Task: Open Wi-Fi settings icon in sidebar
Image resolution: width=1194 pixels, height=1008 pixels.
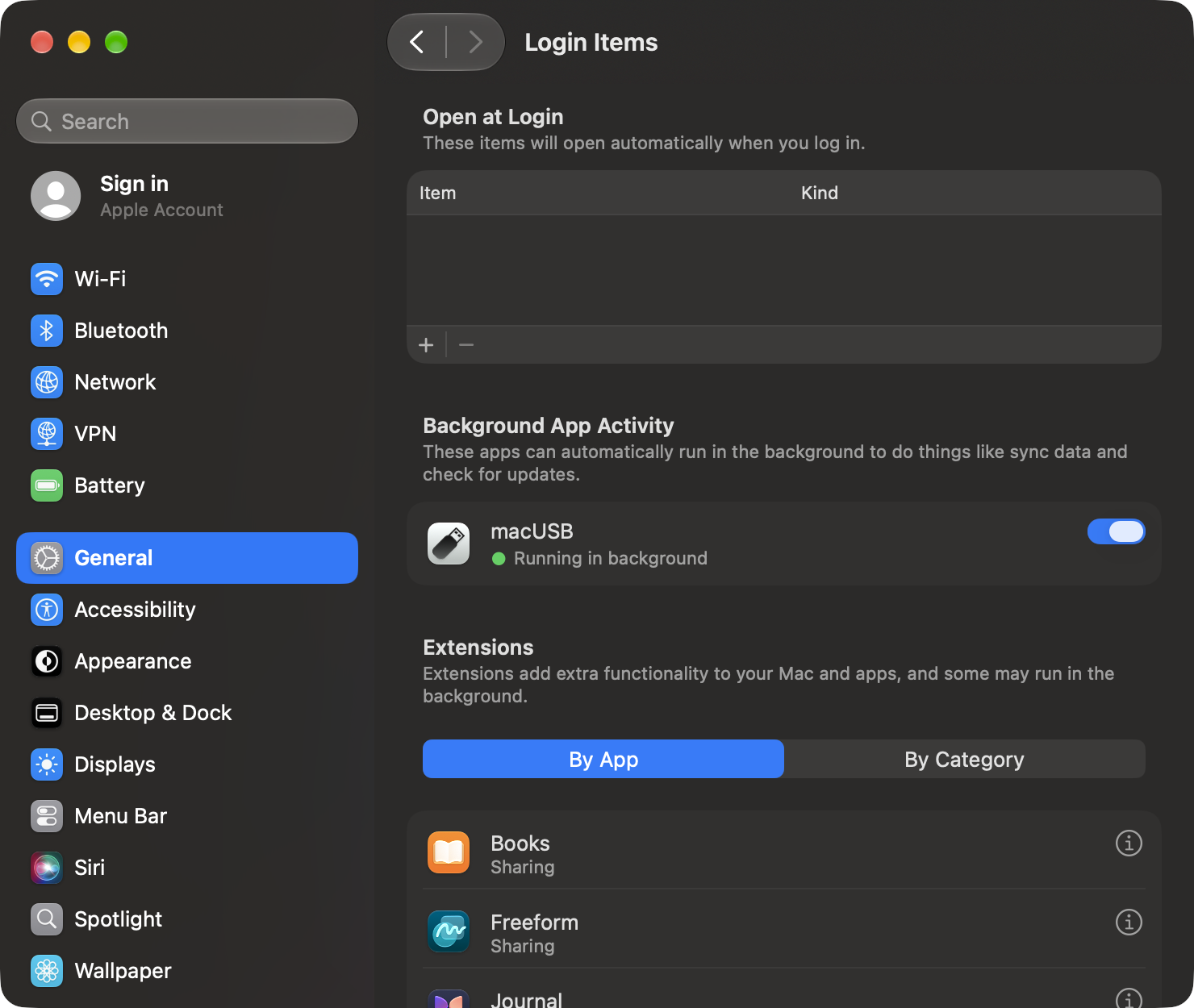Action: point(47,279)
